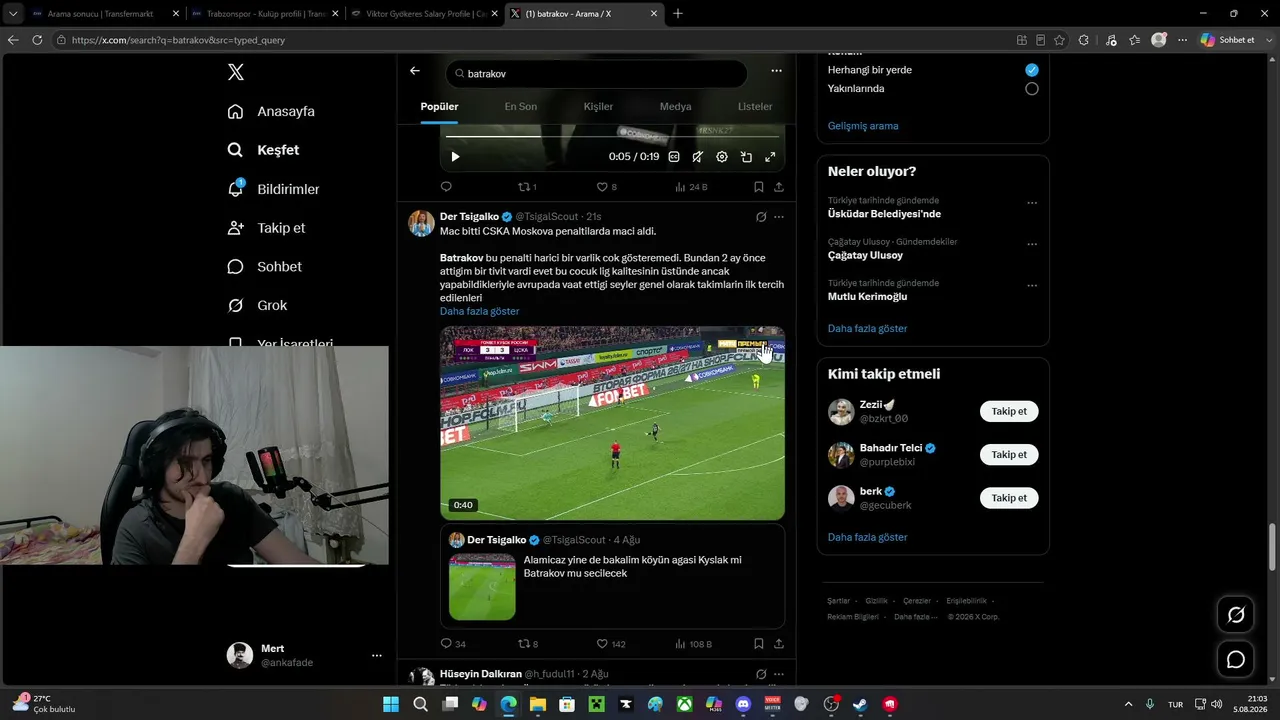1280x720 pixels.
Task: Show more trends under Neler oluyor
Action: tap(868, 328)
